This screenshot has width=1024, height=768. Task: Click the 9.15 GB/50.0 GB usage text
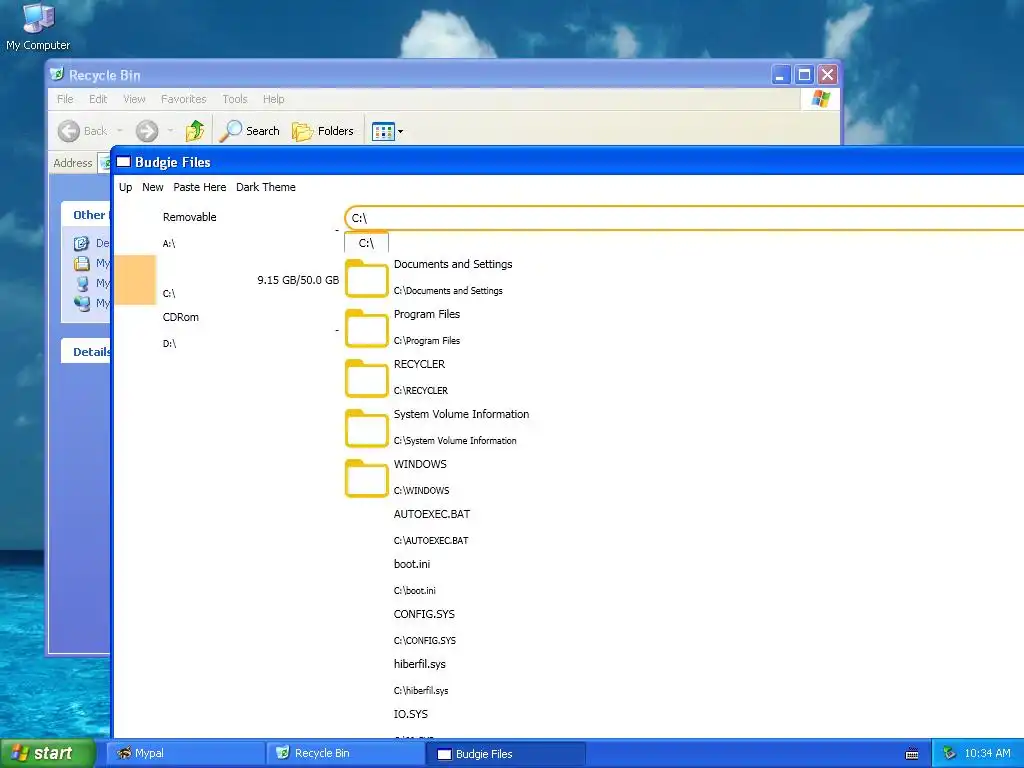click(x=298, y=280)
